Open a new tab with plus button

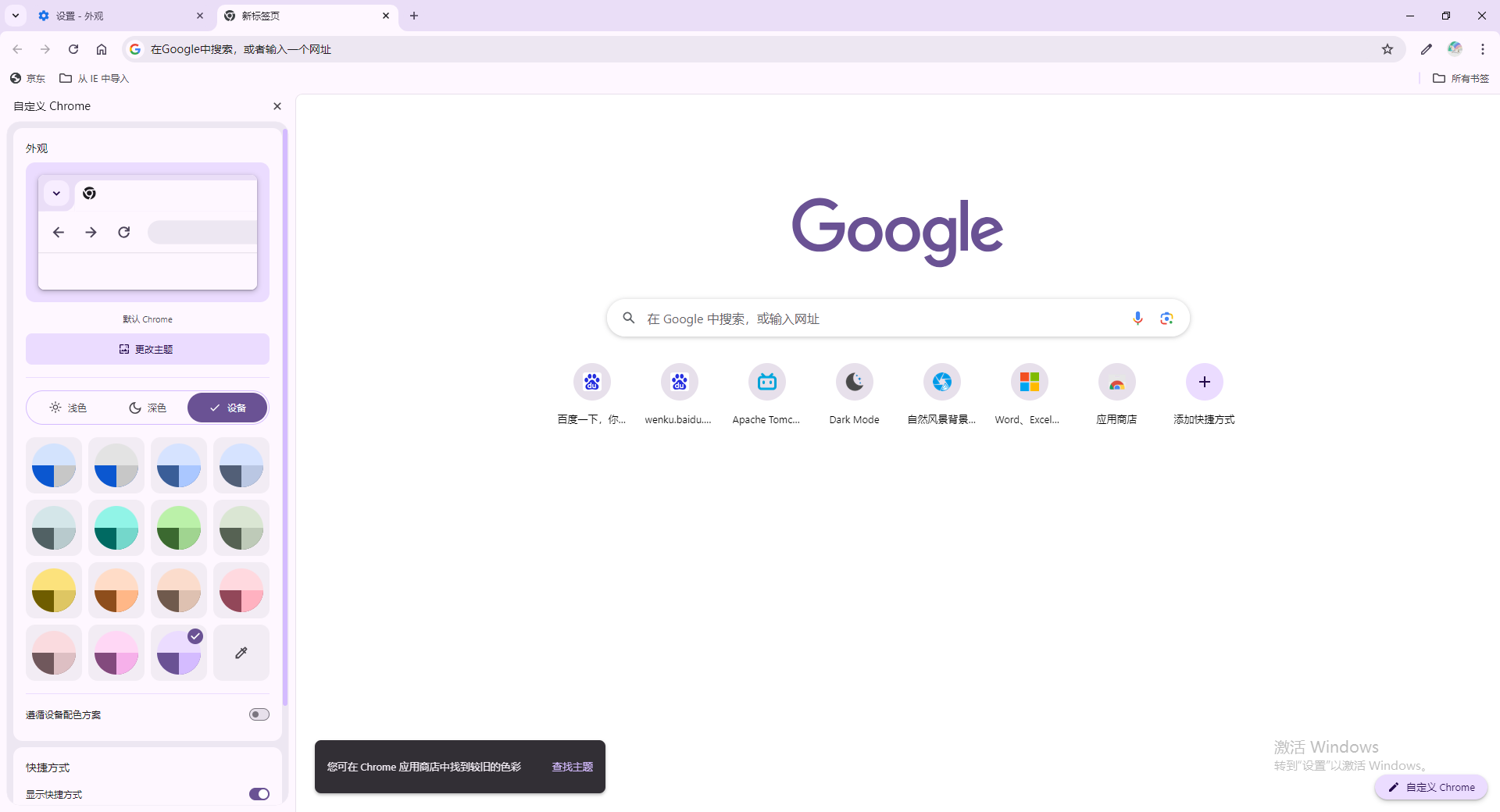414,16
